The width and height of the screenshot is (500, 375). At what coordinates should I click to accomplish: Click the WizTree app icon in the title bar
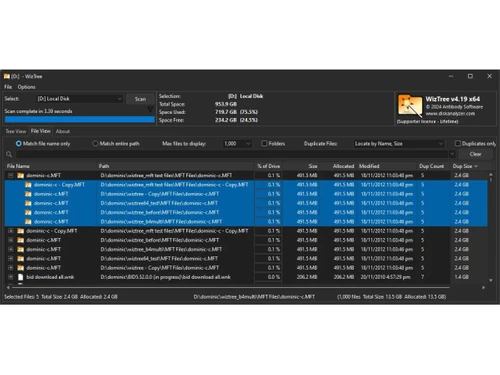7,76
